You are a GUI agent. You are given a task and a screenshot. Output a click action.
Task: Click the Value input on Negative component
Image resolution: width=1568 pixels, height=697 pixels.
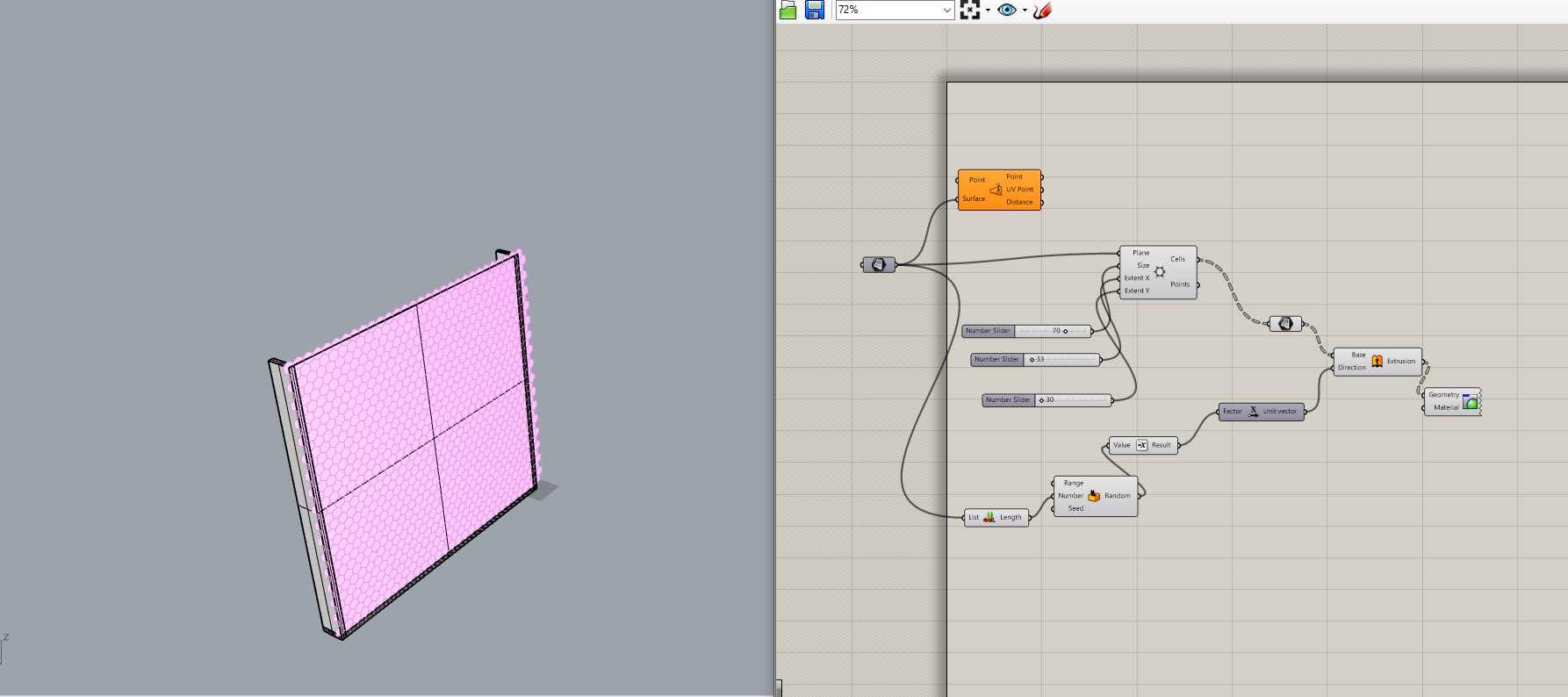click(1122, 445)
